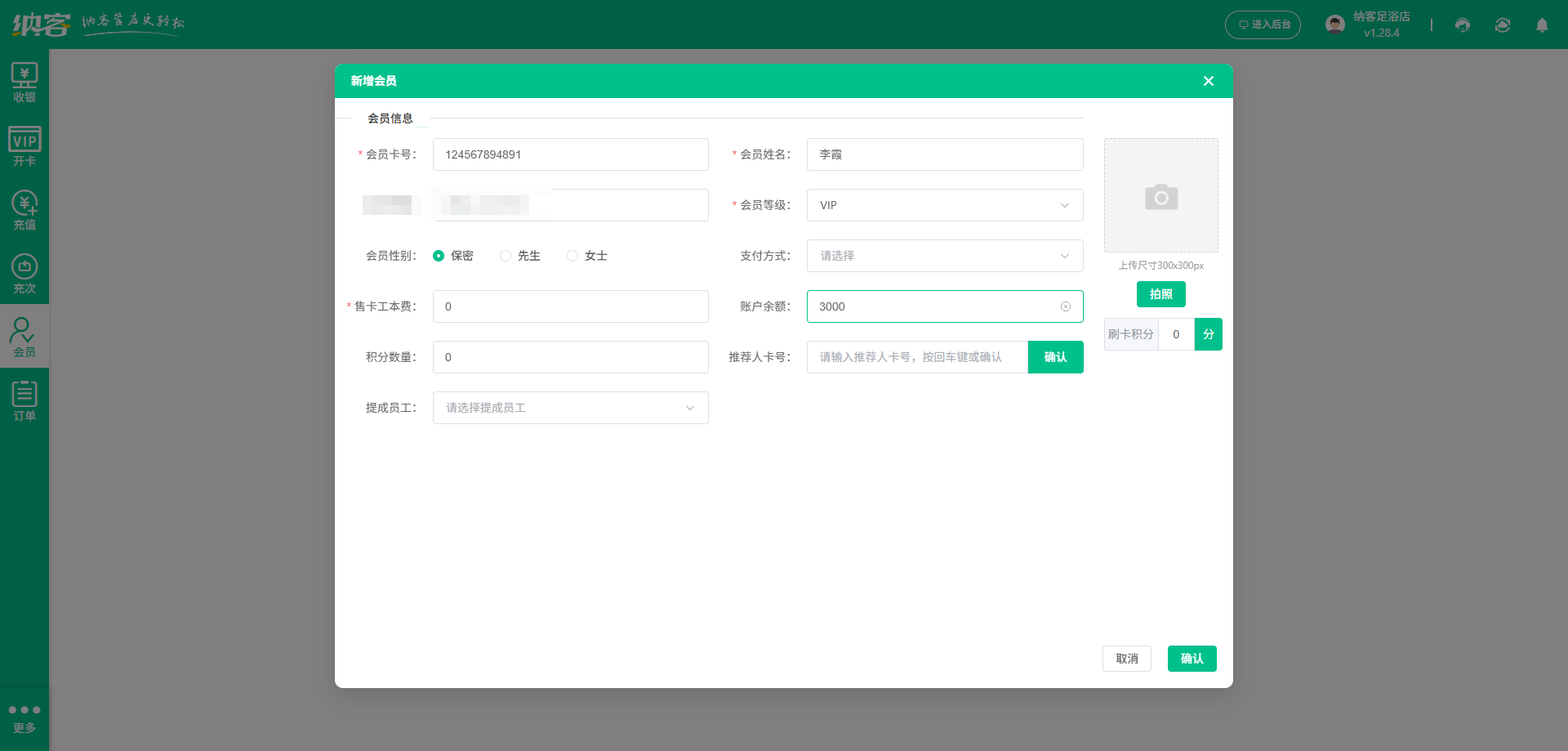The height and width of the screenshot is (751, 1568).
Task: Open the 支付方式 payment method dropdown
Action: [x=944, y=256]
